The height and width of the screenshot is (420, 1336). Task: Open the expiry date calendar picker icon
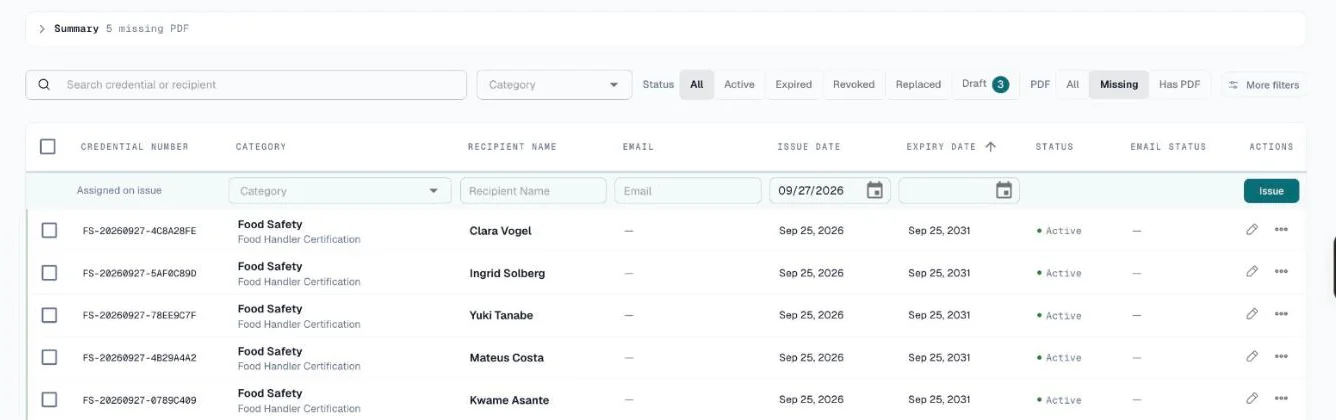point(1004,190)
